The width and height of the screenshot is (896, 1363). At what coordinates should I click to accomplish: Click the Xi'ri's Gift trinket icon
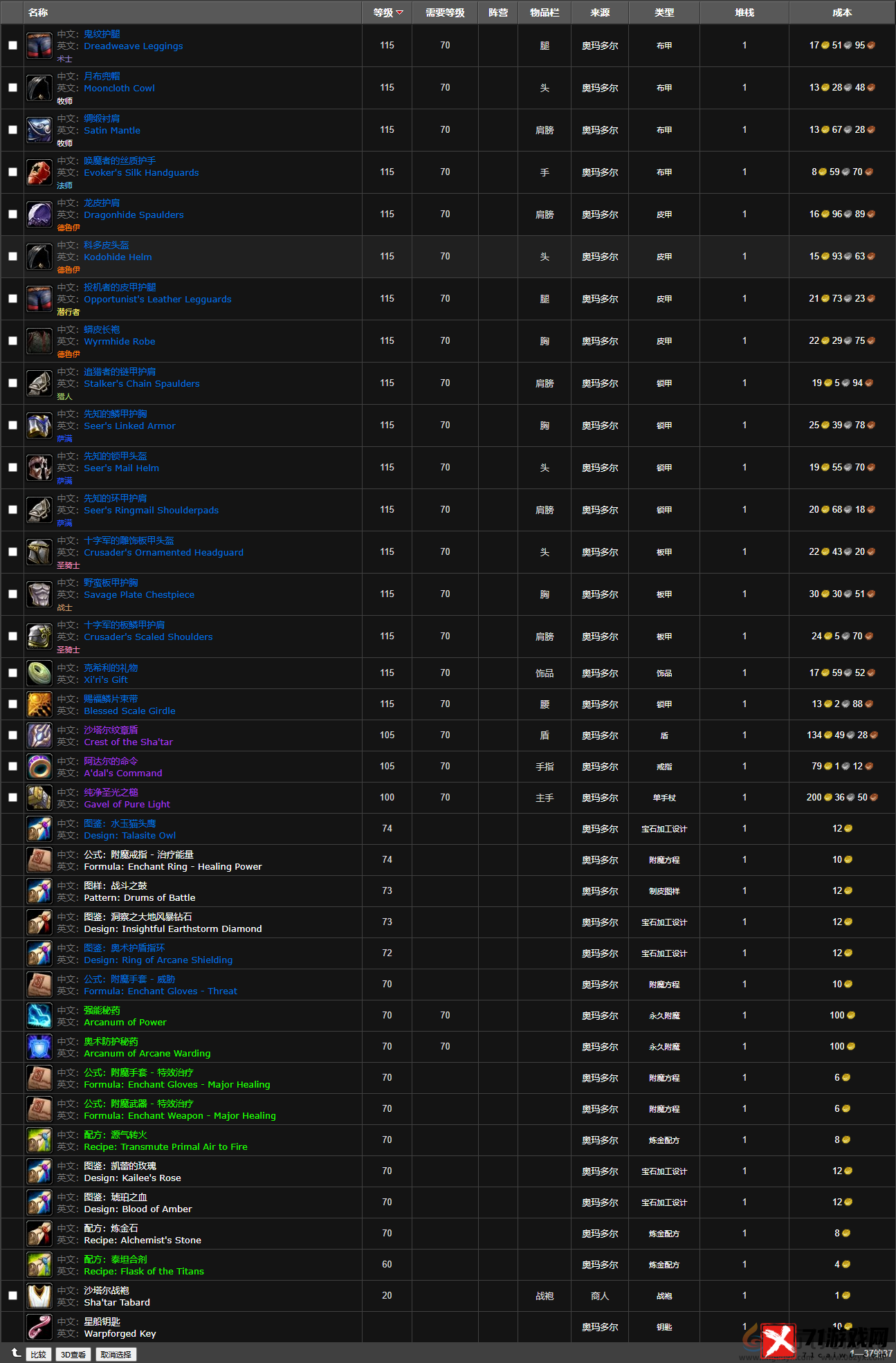[x=39, y=673]
